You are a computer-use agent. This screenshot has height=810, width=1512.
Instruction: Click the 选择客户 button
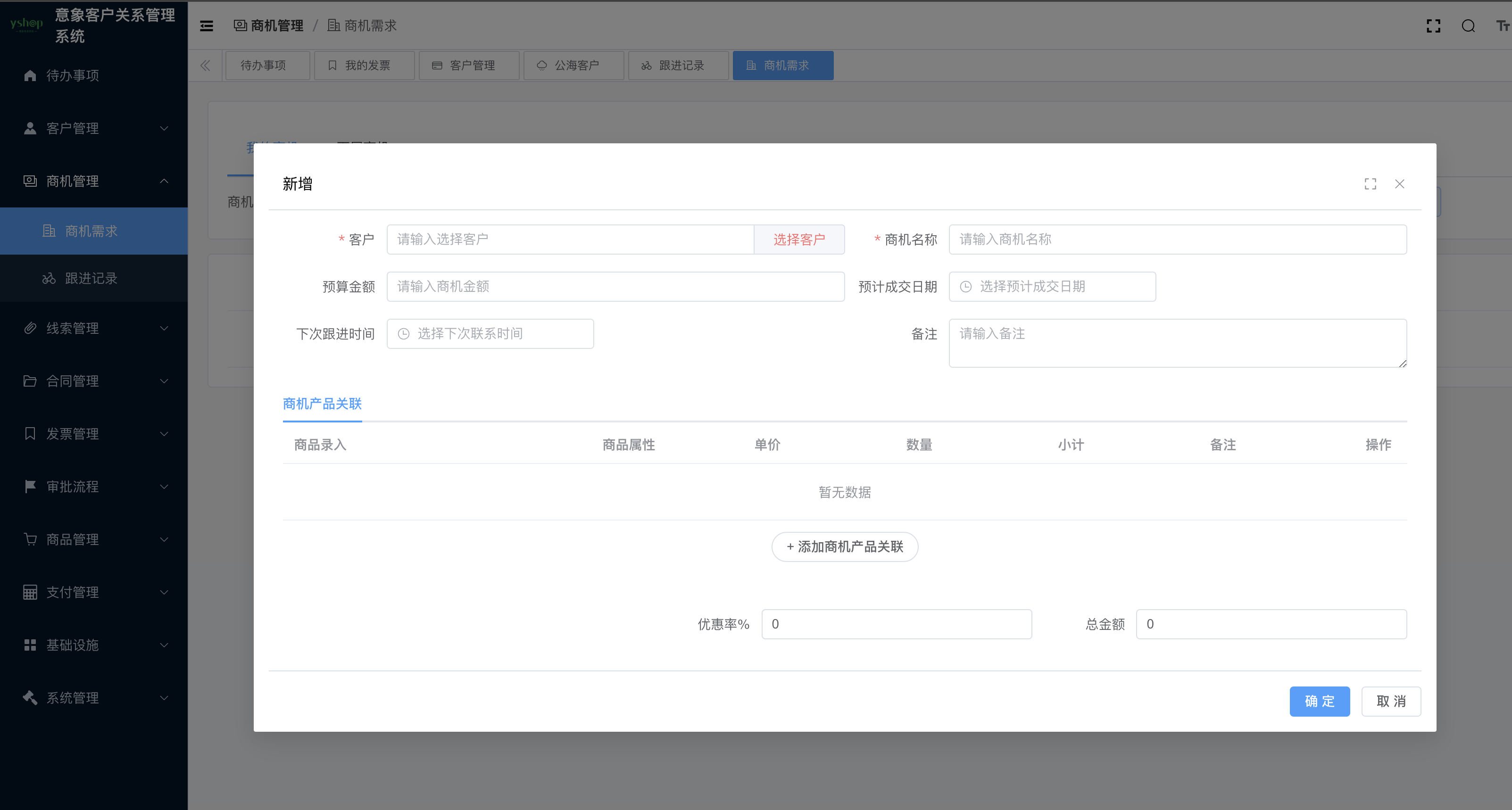(799, 239)
